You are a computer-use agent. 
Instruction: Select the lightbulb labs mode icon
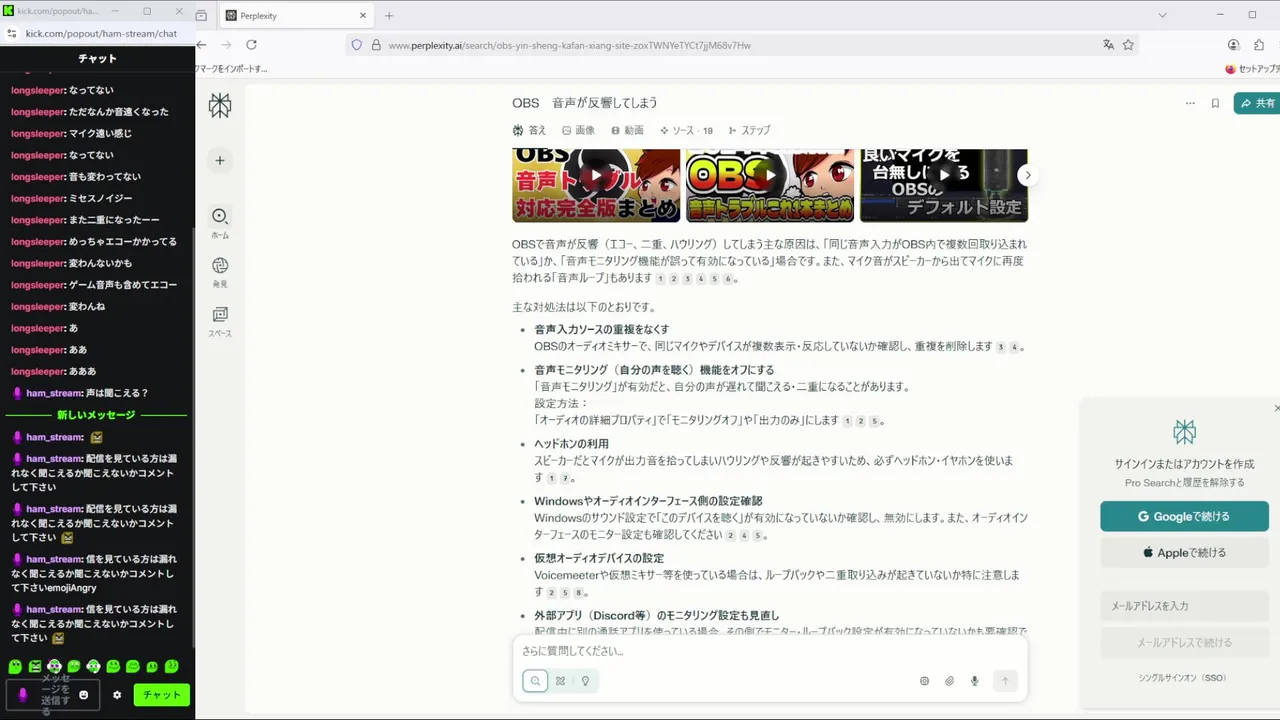(x=585, y=681)
